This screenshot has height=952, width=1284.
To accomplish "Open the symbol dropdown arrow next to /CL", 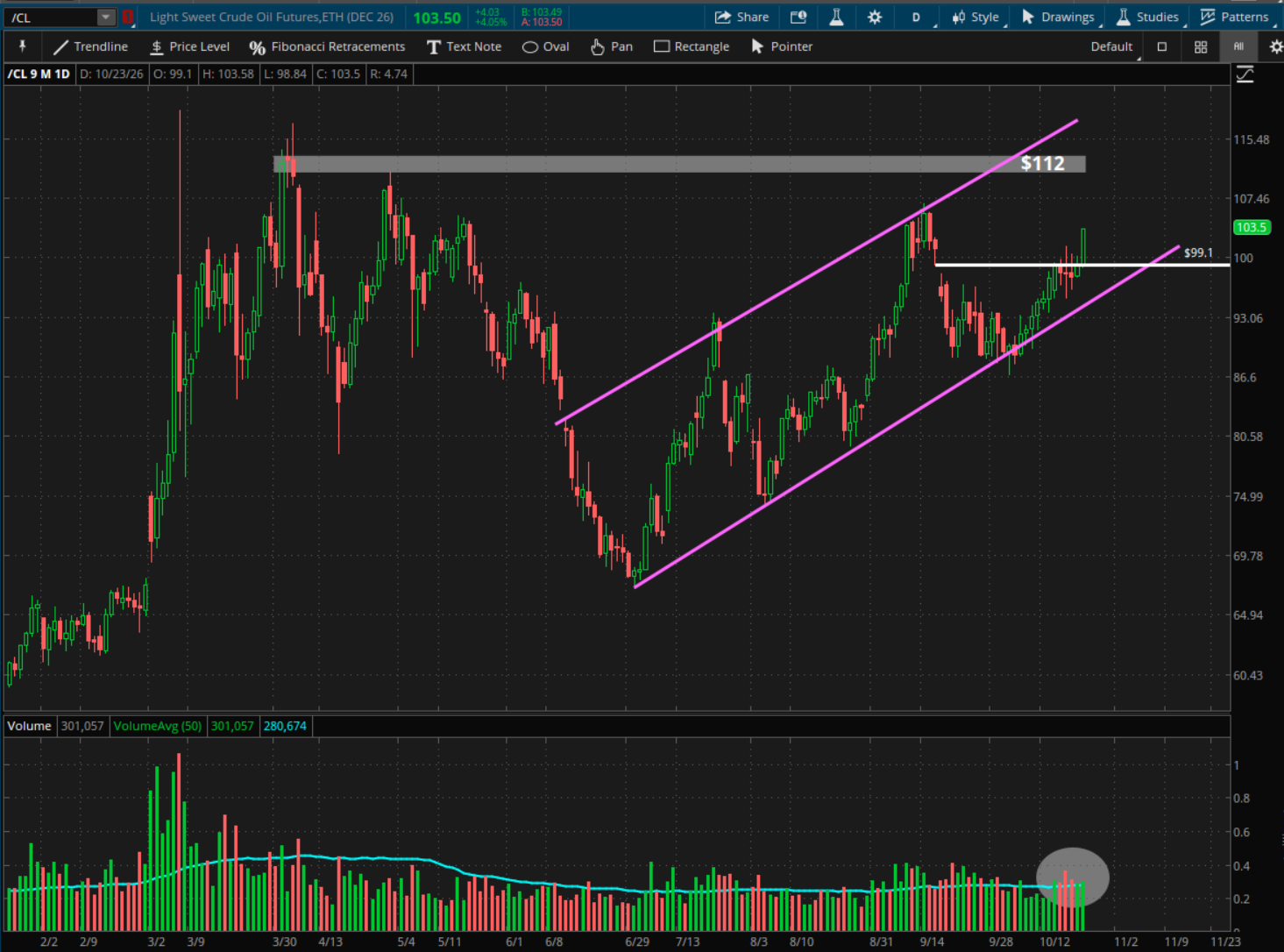I will click(x=105, y=17).
